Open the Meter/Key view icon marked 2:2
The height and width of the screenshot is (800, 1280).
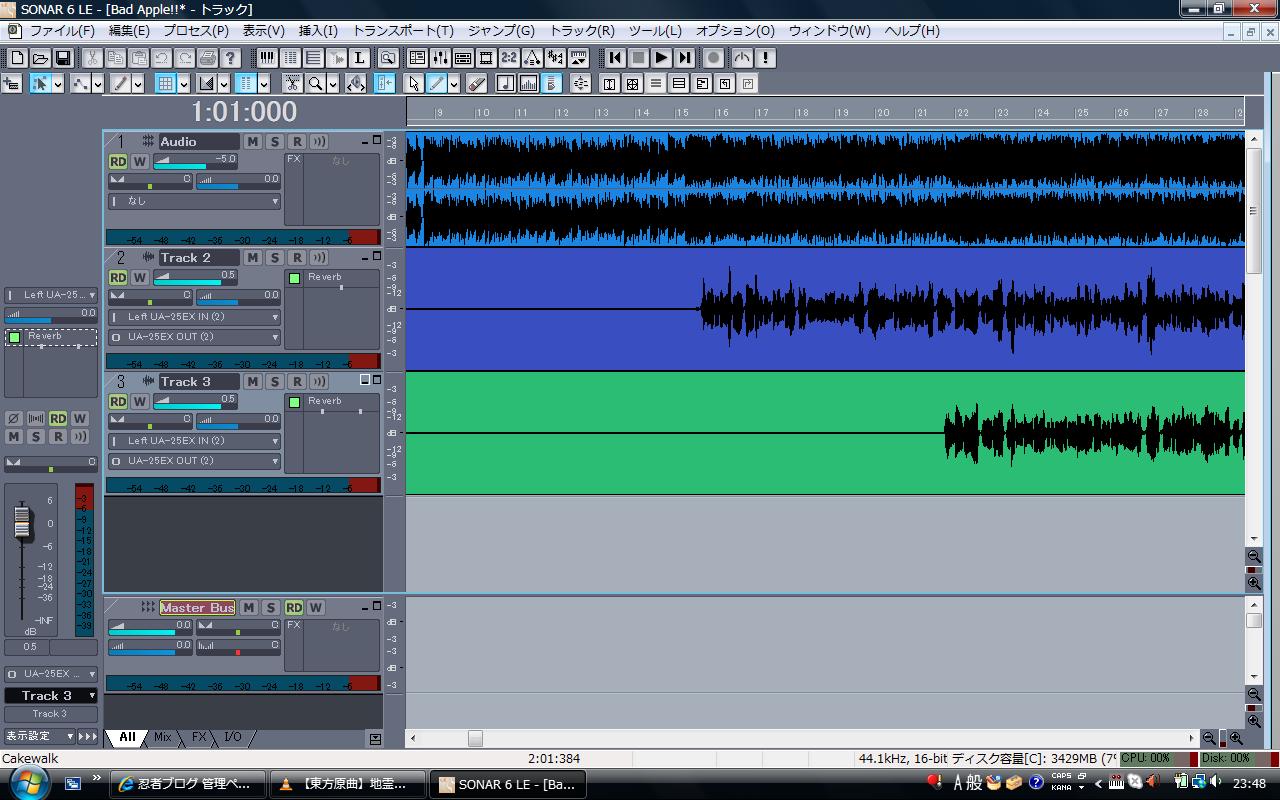click(509, 58)
